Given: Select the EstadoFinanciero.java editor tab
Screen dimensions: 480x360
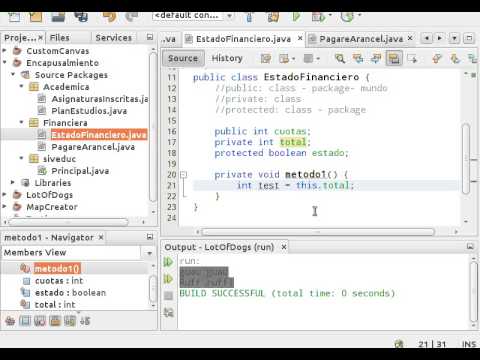Looking at the screenshot, I should pyautogui.click(x=243, y=39).
